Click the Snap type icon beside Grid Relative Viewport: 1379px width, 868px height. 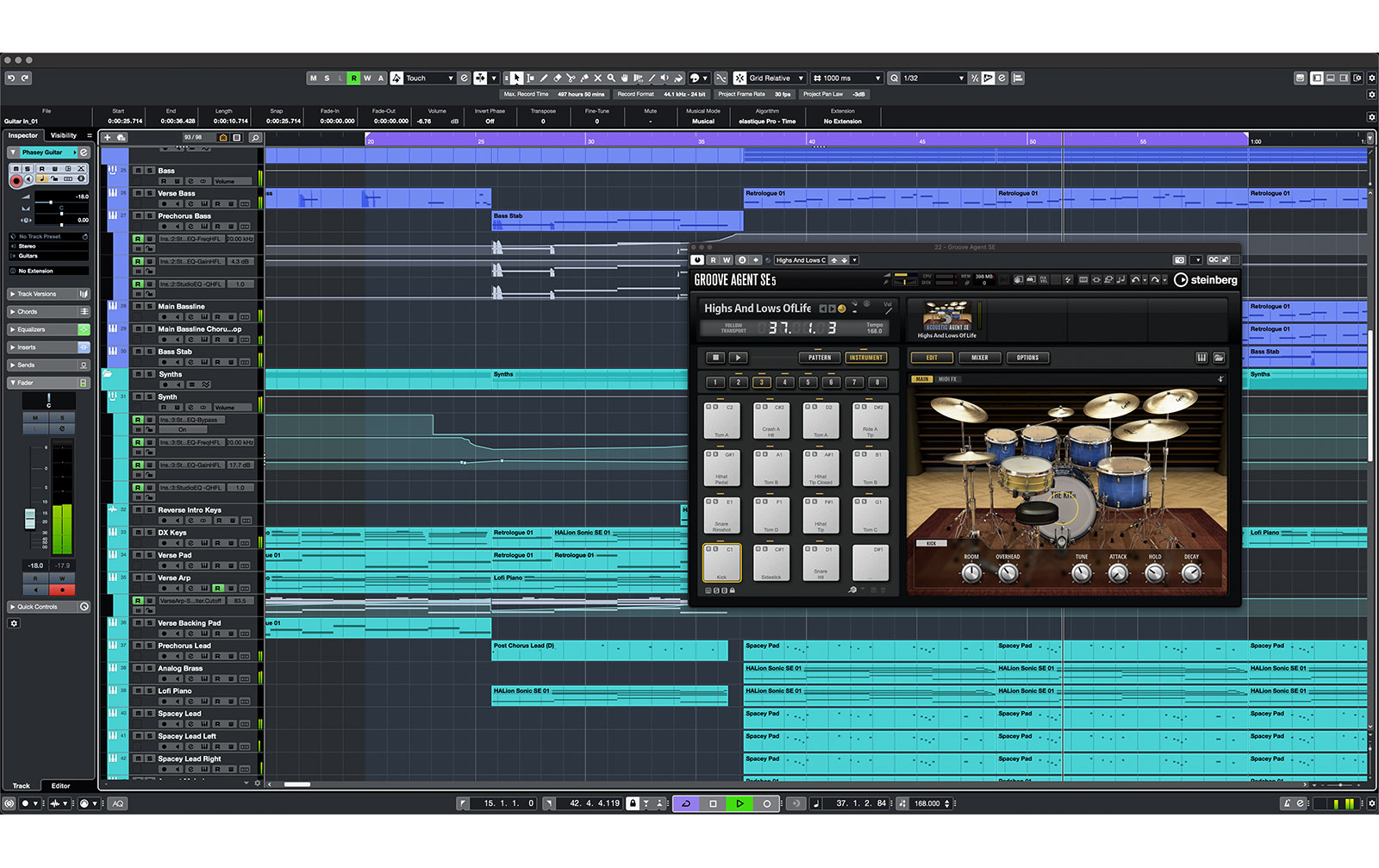pyautogui.click(x=739, y=78)
